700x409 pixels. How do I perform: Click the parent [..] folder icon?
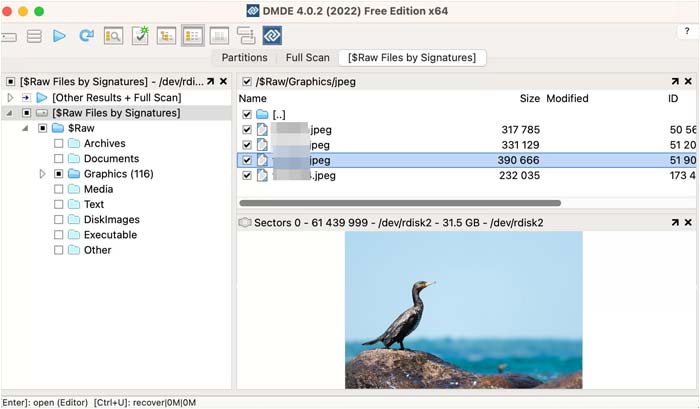pos(262,114)
